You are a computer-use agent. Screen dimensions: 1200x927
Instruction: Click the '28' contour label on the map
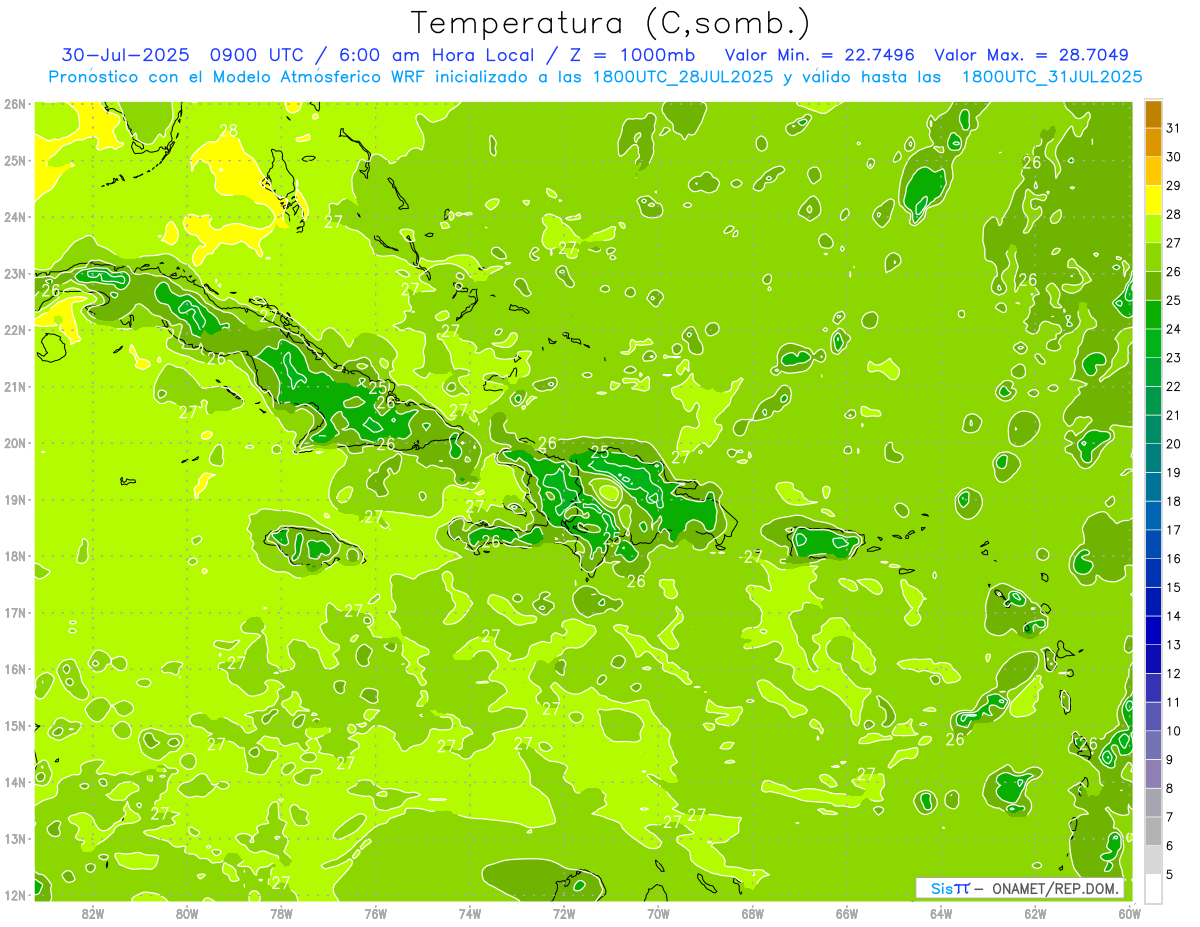click(228, 130)
